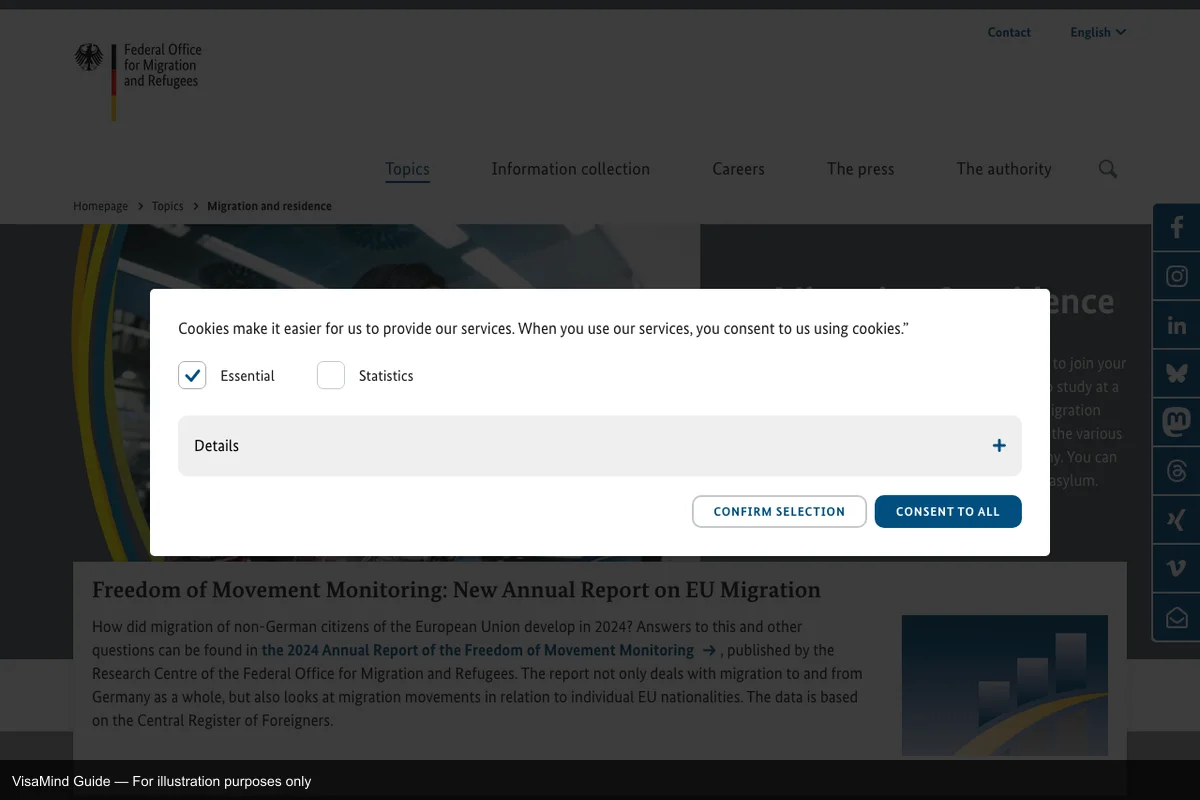Click the Homepage breadcrumb link
Screen dimensions: 1200x800
coord(100,206)
